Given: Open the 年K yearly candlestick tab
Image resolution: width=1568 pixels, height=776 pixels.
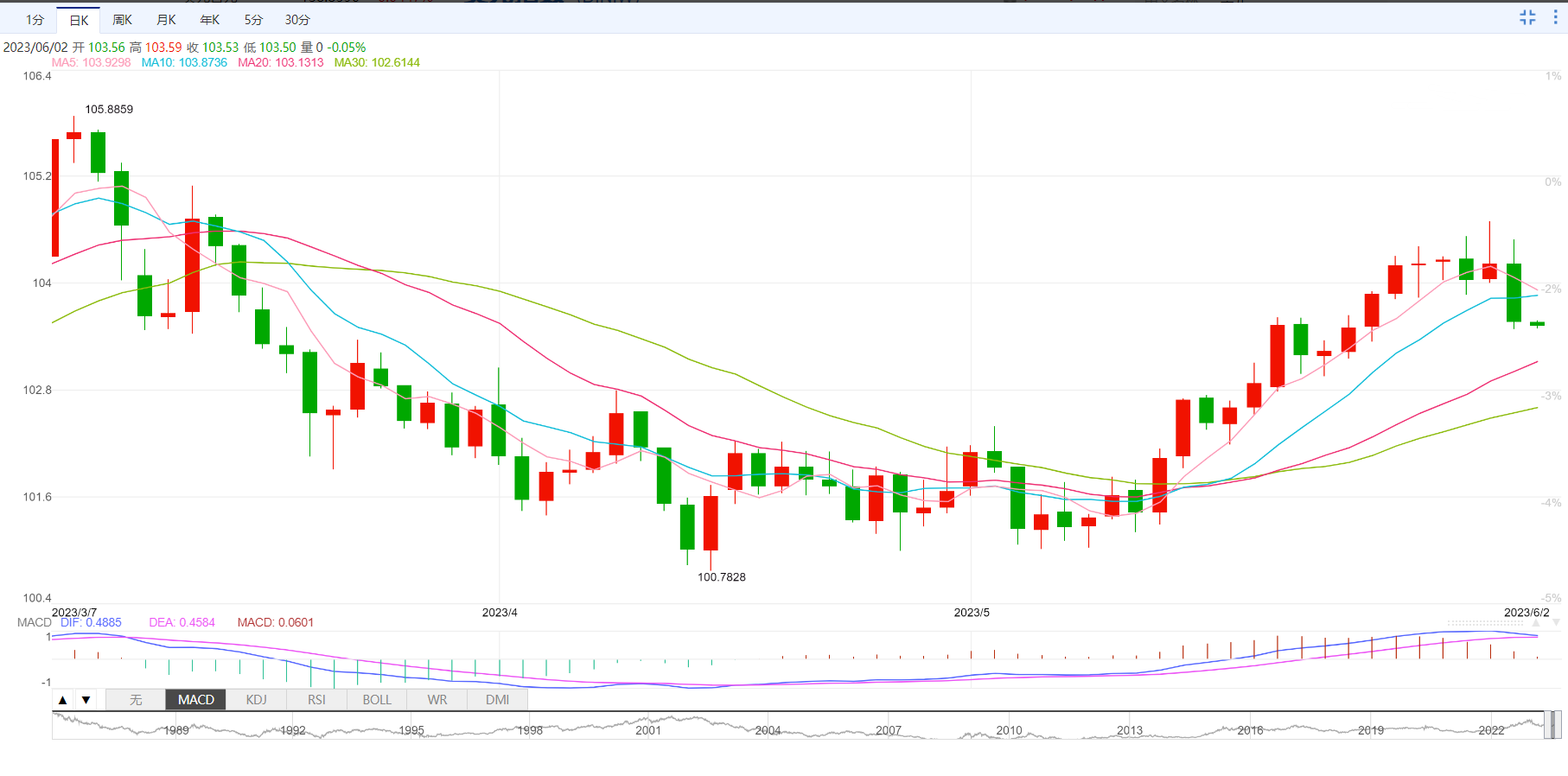Looking at the screenshot, I should tap(209, 20).
